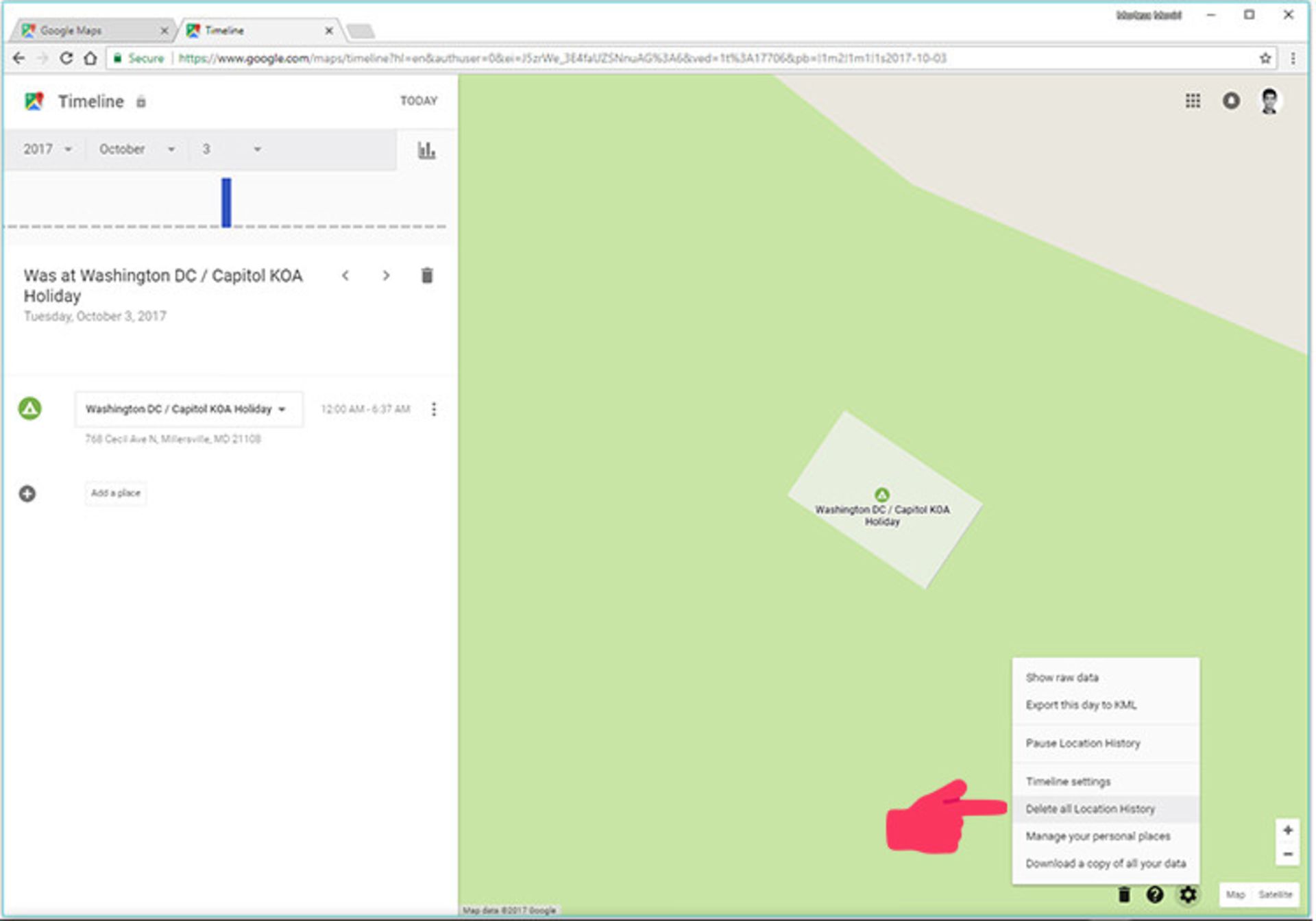Click the Was at Washington DC heading
This screenshot has height=921, width=1316.
(x=163, y=285)
